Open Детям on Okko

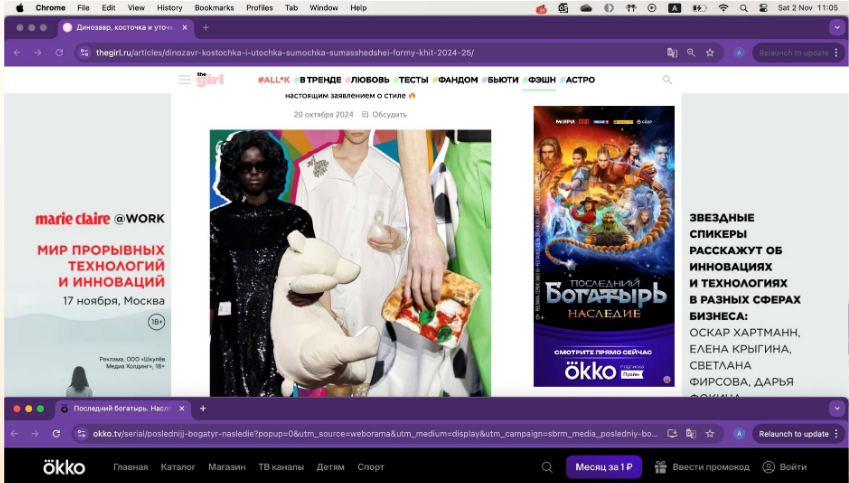click(330, 467)
